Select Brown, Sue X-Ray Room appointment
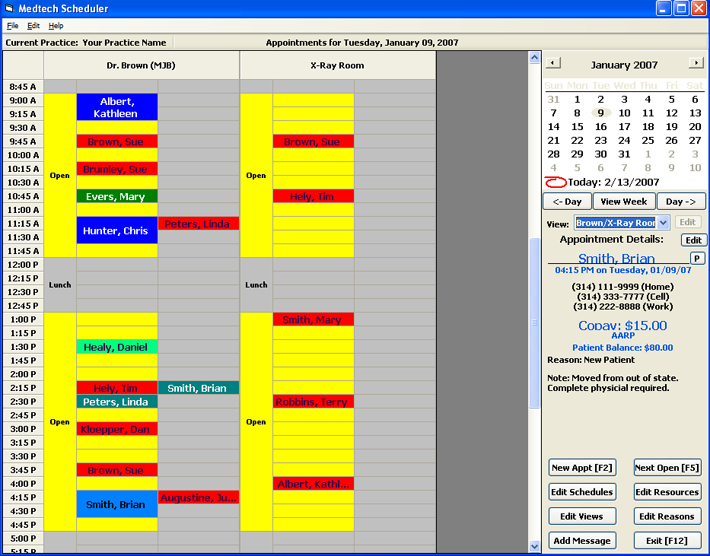The width and height of the screenshot is (710, 556). point(313,141)
